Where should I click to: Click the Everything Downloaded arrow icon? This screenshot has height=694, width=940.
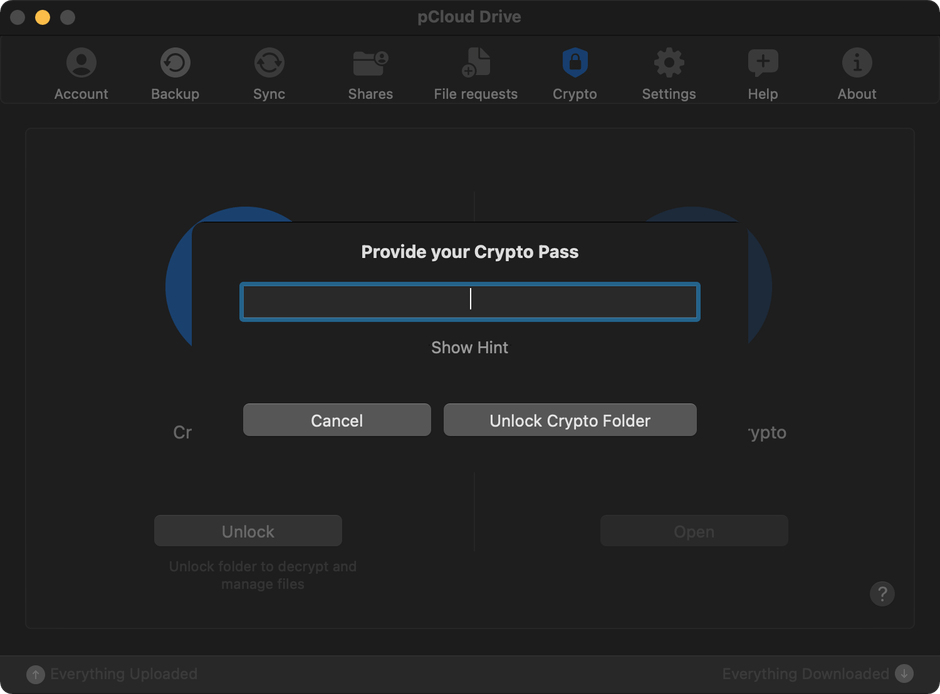pyautogui.click(x=904, y=674)
